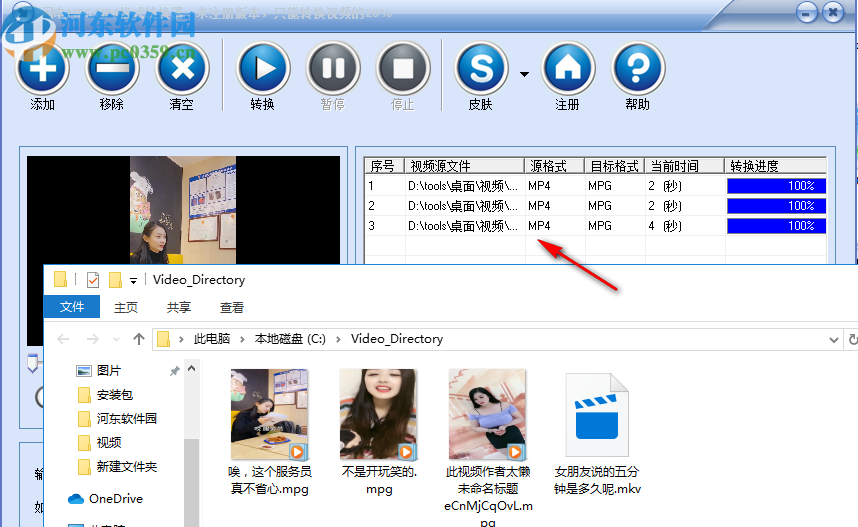The width and height of the screenshot is (858, 527).
Task: Click the 添加 (Add) plus icon
Action: [42, 69]
